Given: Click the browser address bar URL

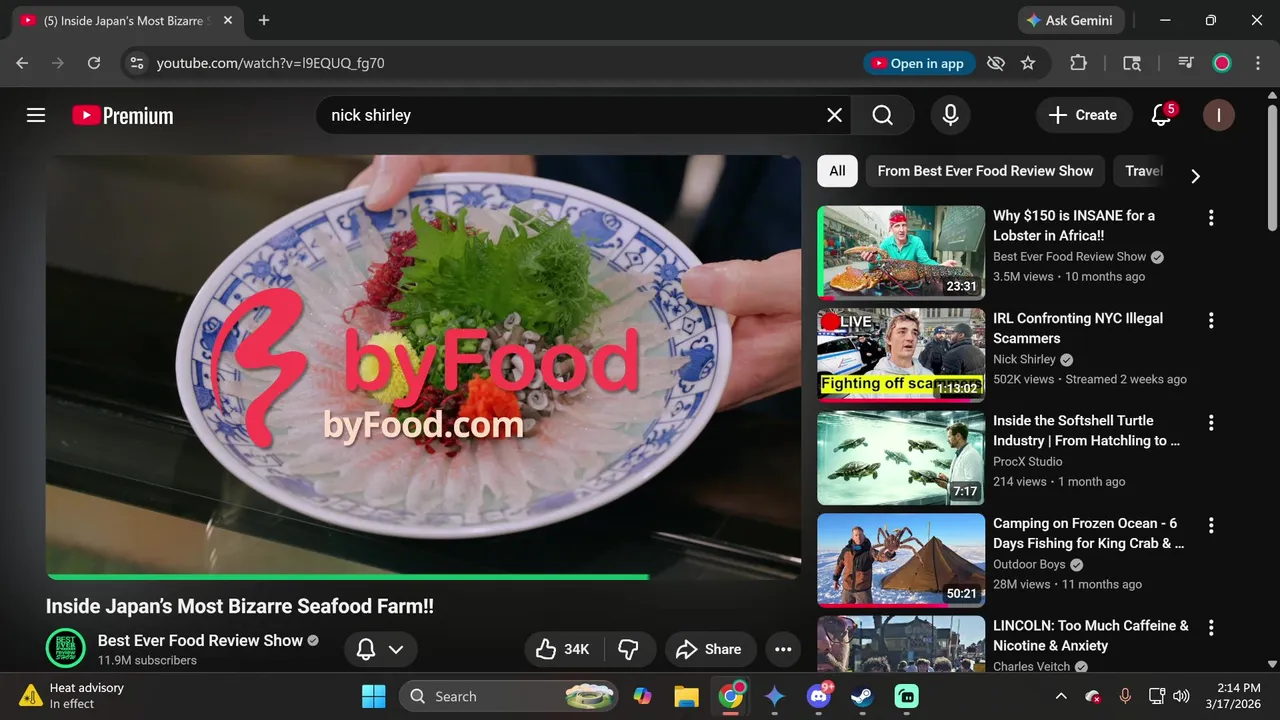Looking at the screenshot, I should coord(270,63).
